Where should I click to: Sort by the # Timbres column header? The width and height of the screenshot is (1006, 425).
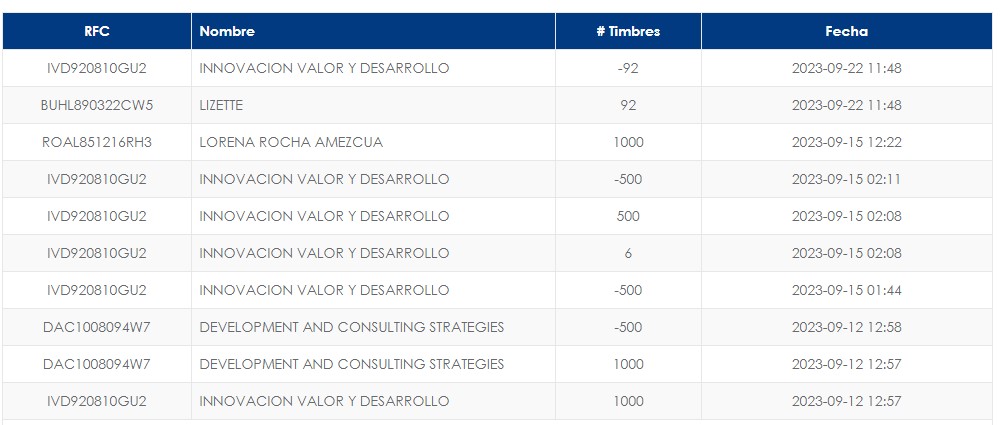628,31
